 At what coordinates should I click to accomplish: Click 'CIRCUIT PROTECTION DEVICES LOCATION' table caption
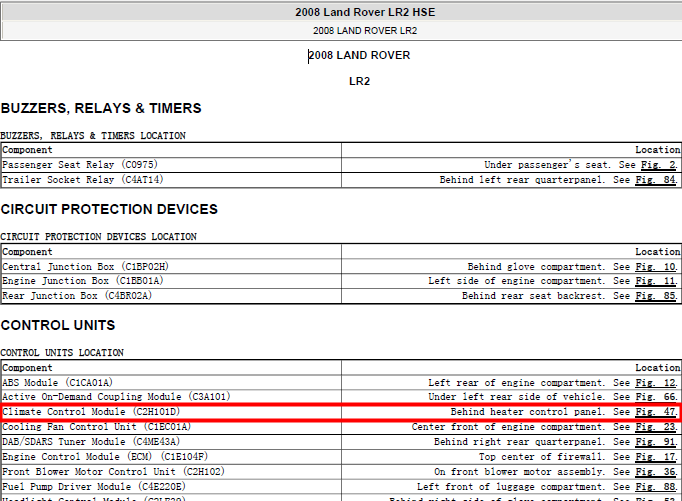click(x=98, y=237)
